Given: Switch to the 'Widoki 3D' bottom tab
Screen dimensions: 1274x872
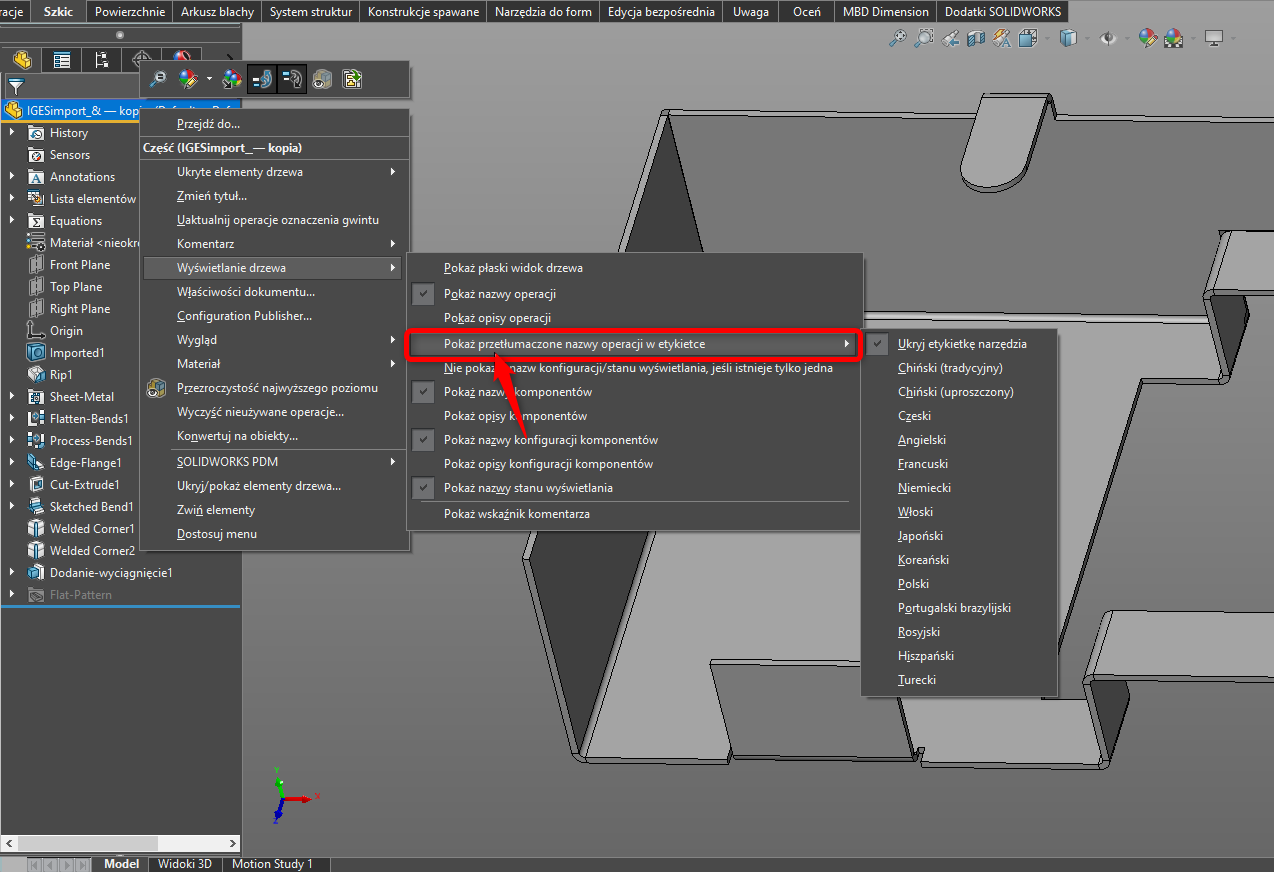Looking at the screenshot, I should 185,864.
